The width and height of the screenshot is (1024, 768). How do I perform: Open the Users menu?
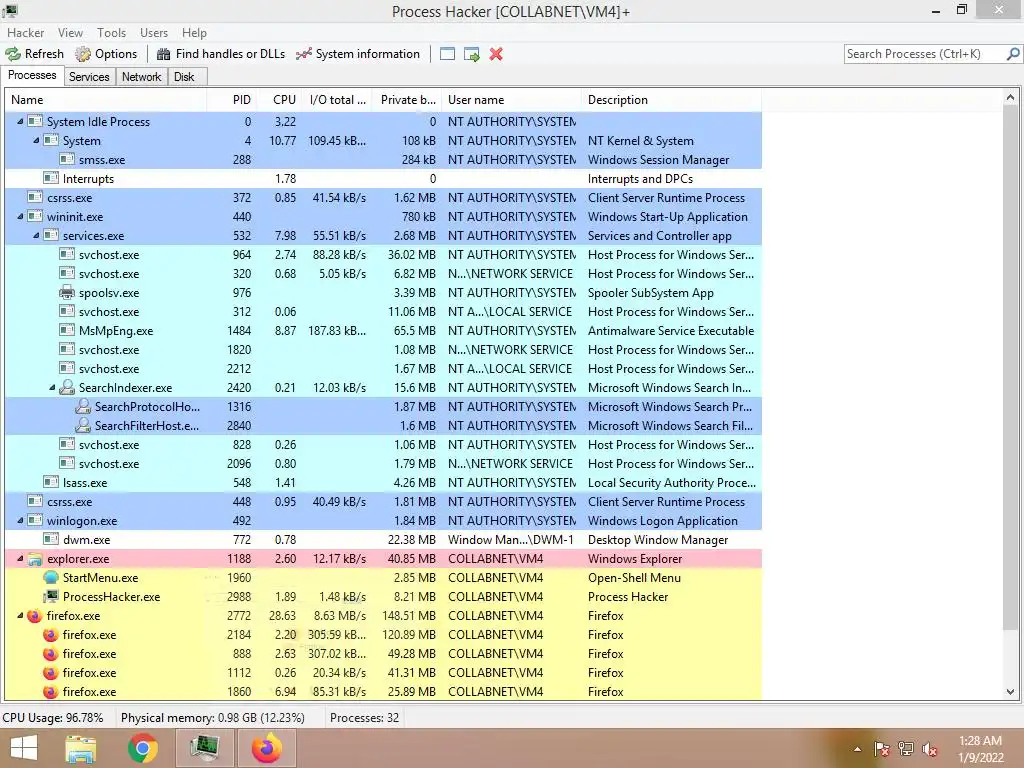(153, 33)
